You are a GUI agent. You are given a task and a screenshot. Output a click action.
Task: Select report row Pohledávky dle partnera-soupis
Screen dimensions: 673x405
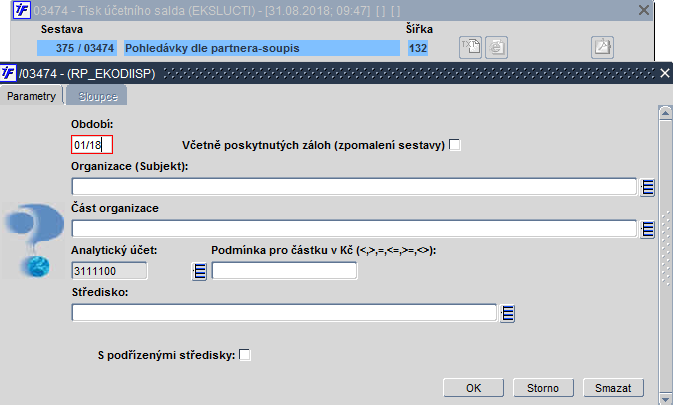coord(261,48)
